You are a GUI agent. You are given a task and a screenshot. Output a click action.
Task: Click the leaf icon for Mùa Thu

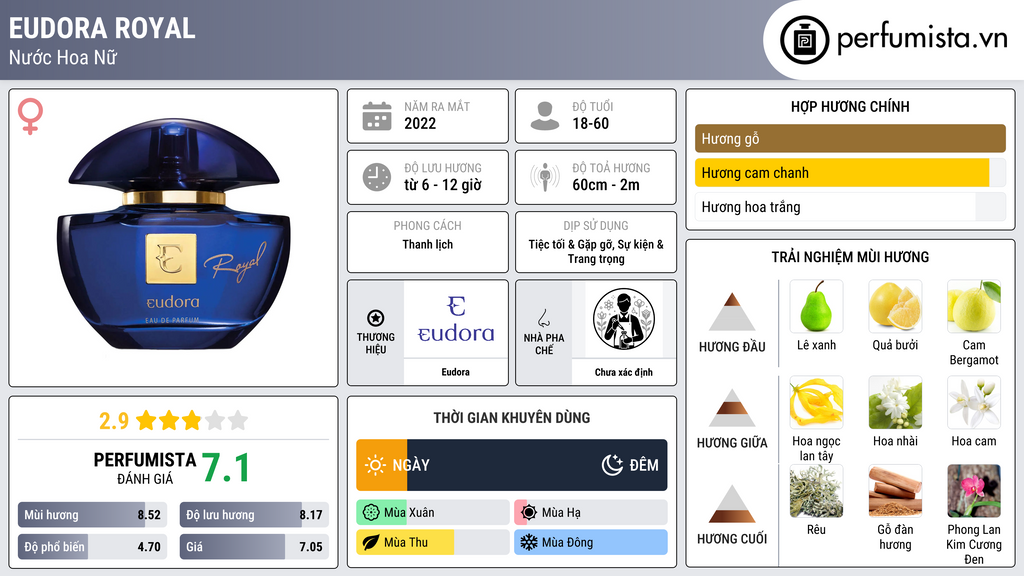371,542
